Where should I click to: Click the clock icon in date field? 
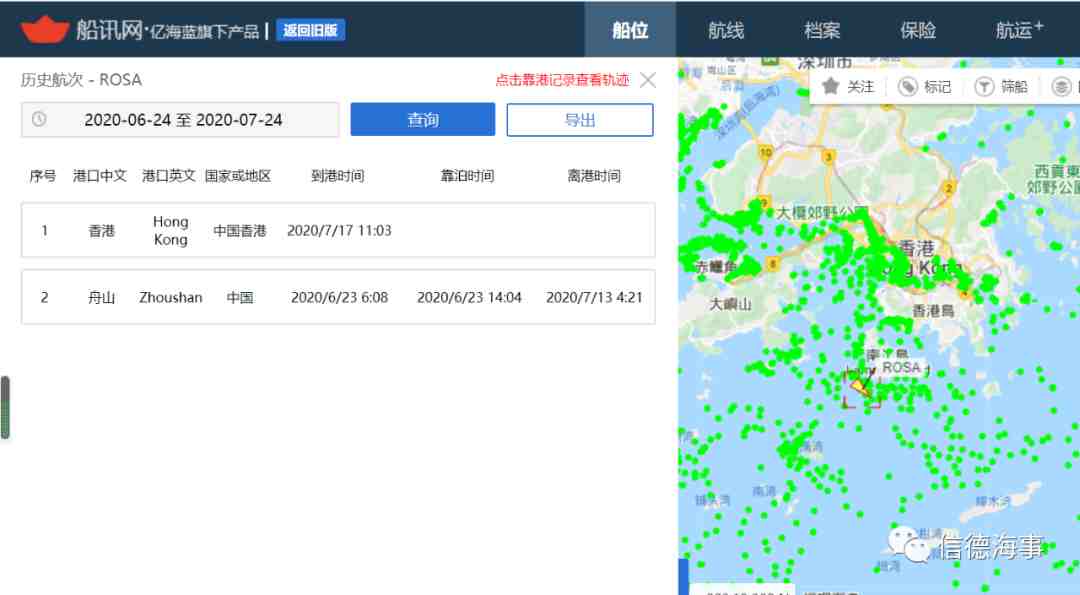(x=39, y=119)
